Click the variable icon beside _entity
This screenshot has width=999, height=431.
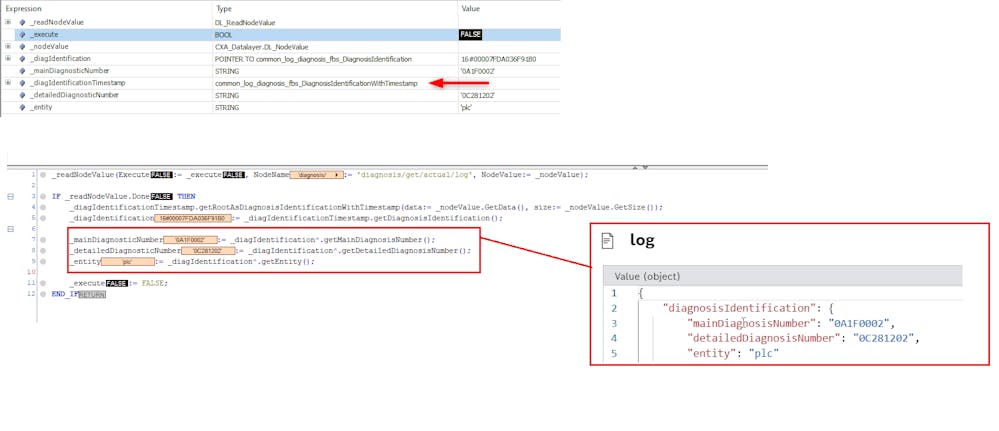point(22,106)
